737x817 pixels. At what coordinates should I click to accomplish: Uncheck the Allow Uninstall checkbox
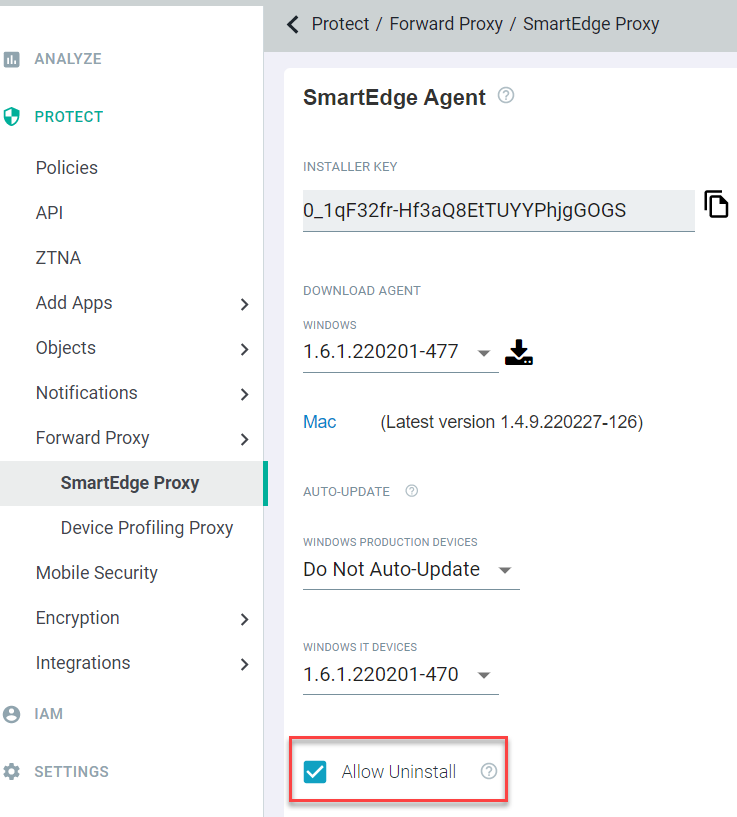tap(315, 771)
